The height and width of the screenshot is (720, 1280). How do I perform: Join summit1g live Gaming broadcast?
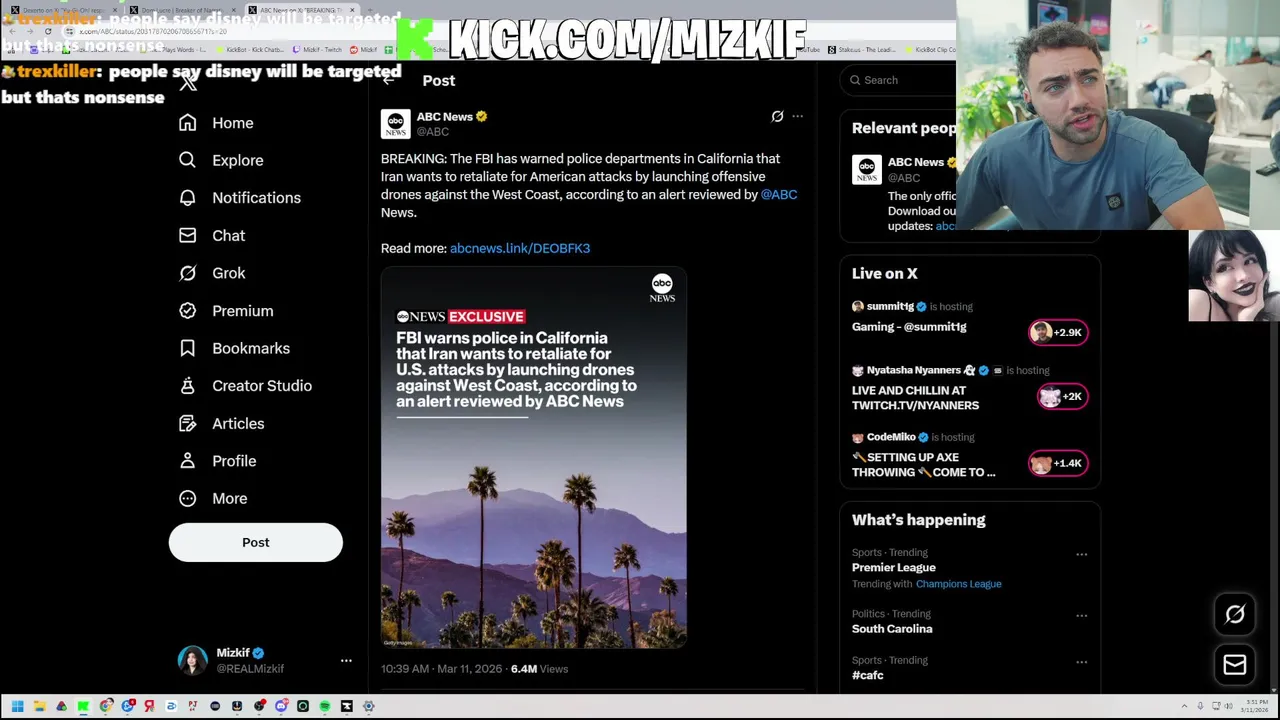point(909,327)
